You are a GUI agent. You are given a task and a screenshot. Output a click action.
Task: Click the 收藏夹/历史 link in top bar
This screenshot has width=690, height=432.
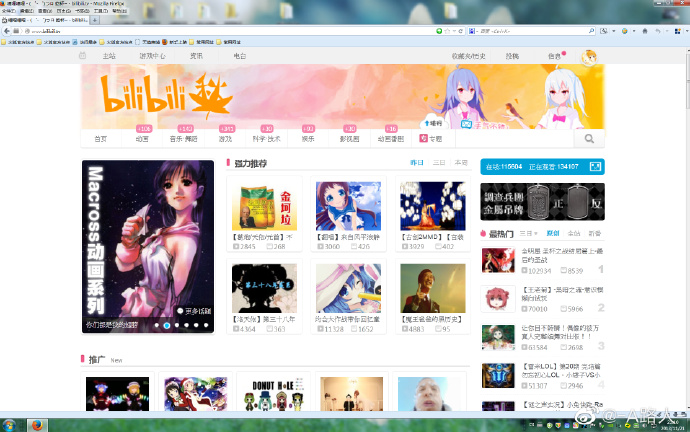pyautogui.click(x=469, y=56)
